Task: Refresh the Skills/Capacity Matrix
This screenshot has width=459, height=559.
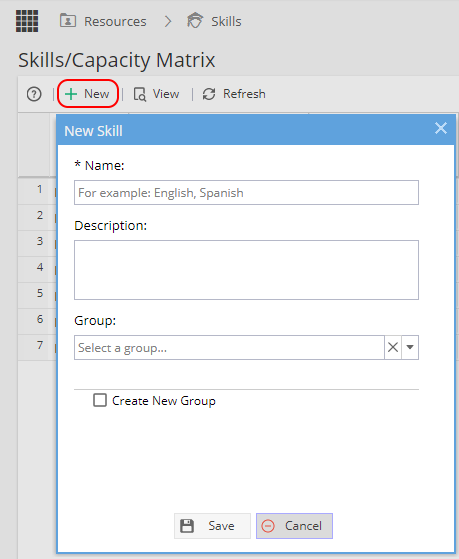Action: click(234, 94)
